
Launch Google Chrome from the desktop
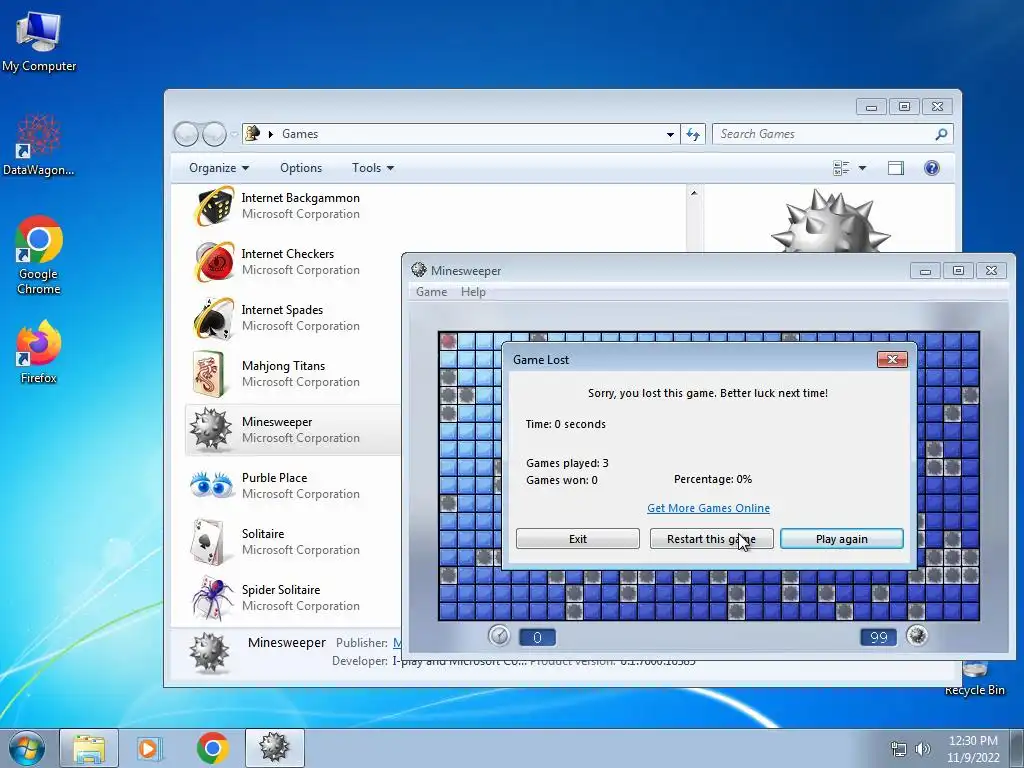[x=39, y=255]
